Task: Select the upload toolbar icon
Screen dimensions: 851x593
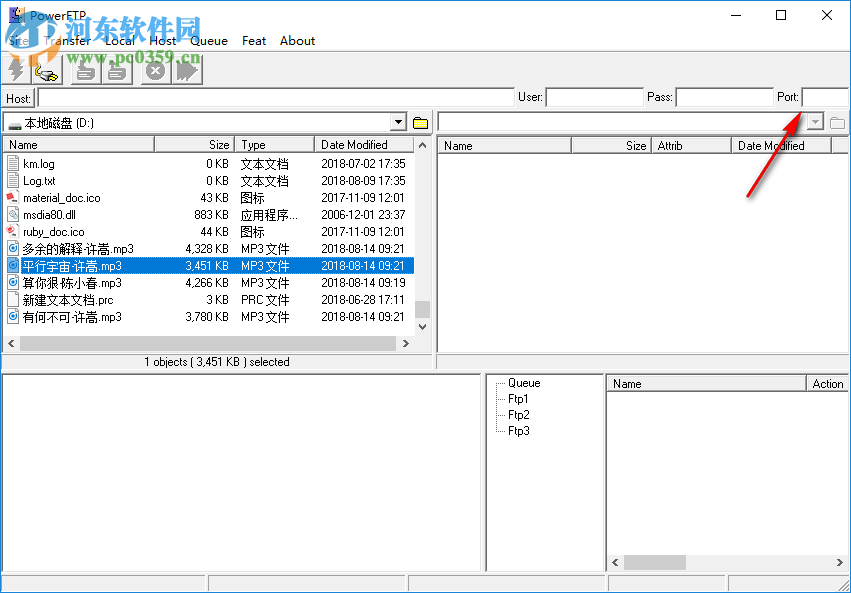Action: click(117, 71)
